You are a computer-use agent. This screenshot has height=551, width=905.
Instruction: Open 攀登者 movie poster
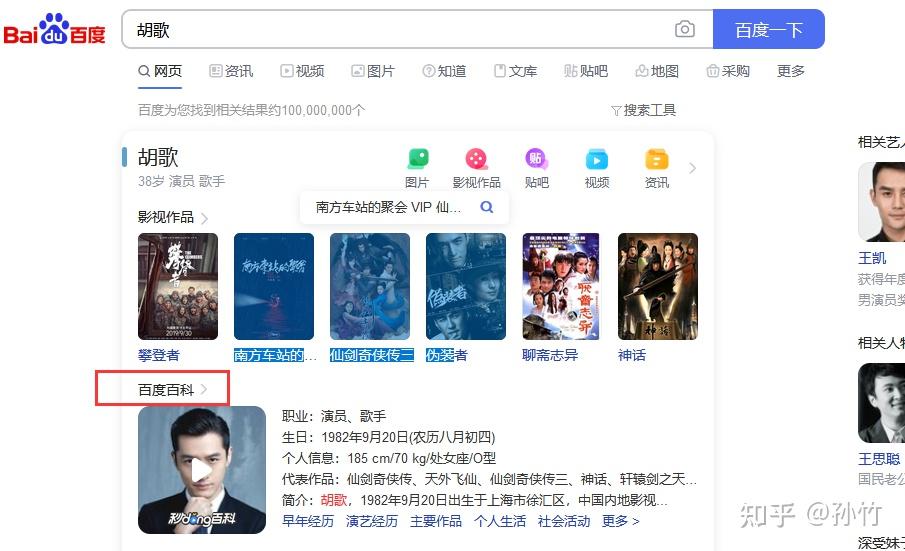(178, 286)
